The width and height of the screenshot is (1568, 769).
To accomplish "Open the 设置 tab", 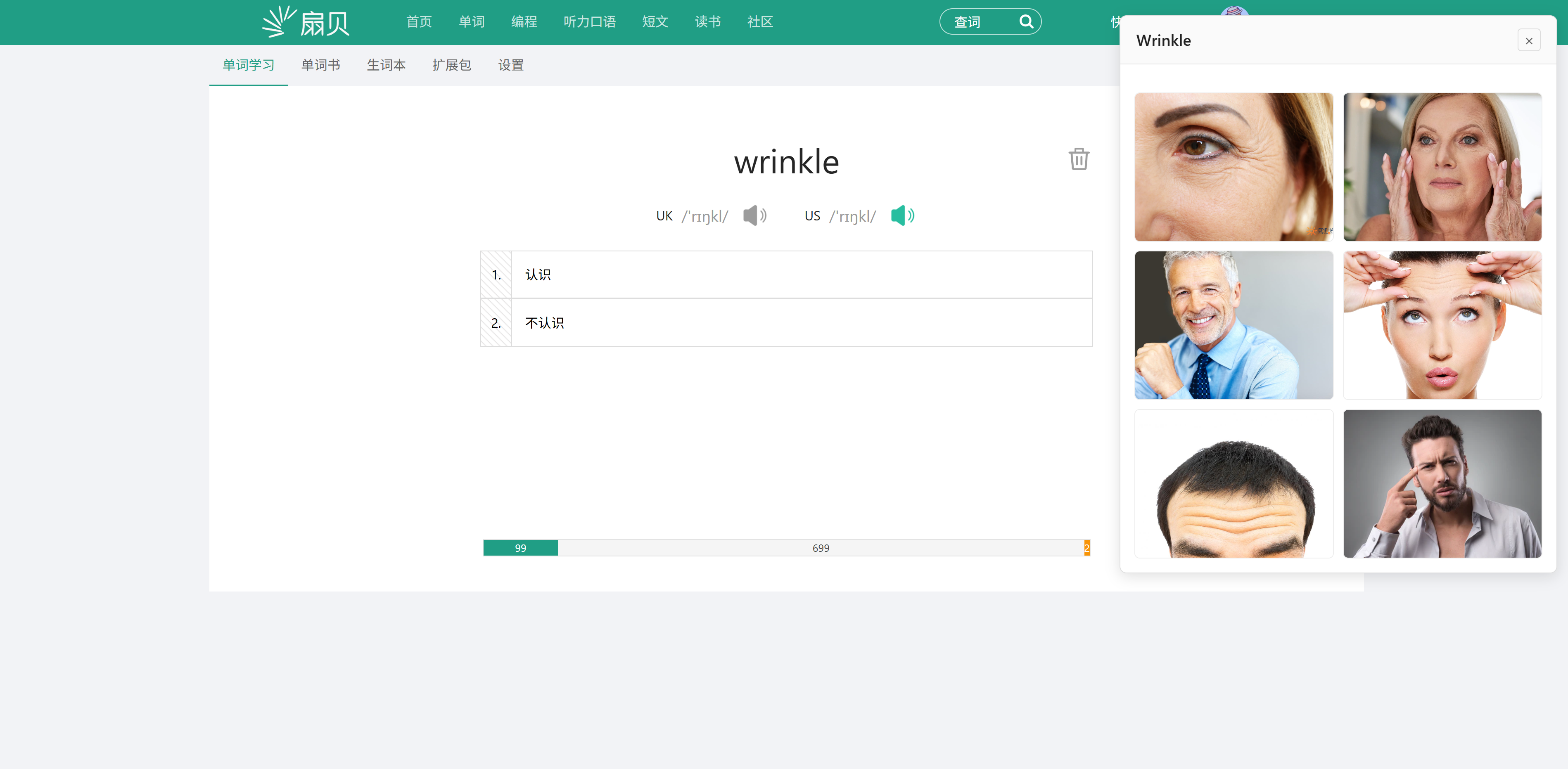I will (x=510, y=65).
